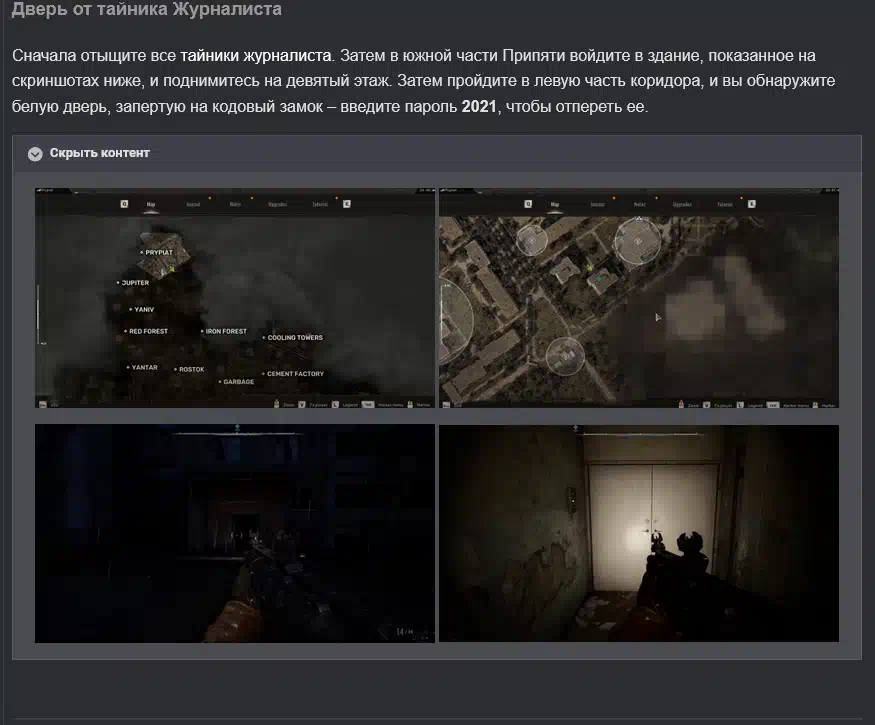The height and width of the screenshot is (725, 875).
Task: Open the dark corridor gameplay screenshot
Action: coord(234,534)
